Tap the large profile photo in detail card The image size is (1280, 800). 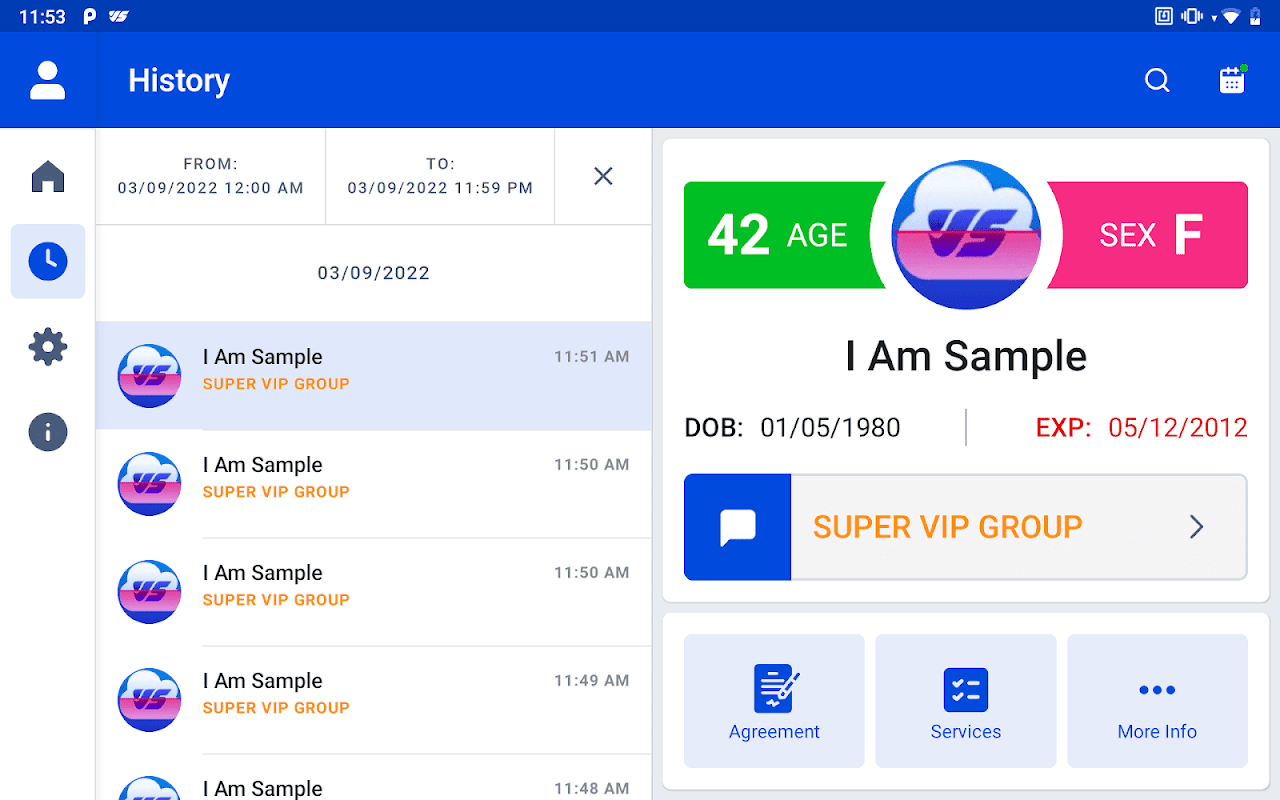[966, 235]
